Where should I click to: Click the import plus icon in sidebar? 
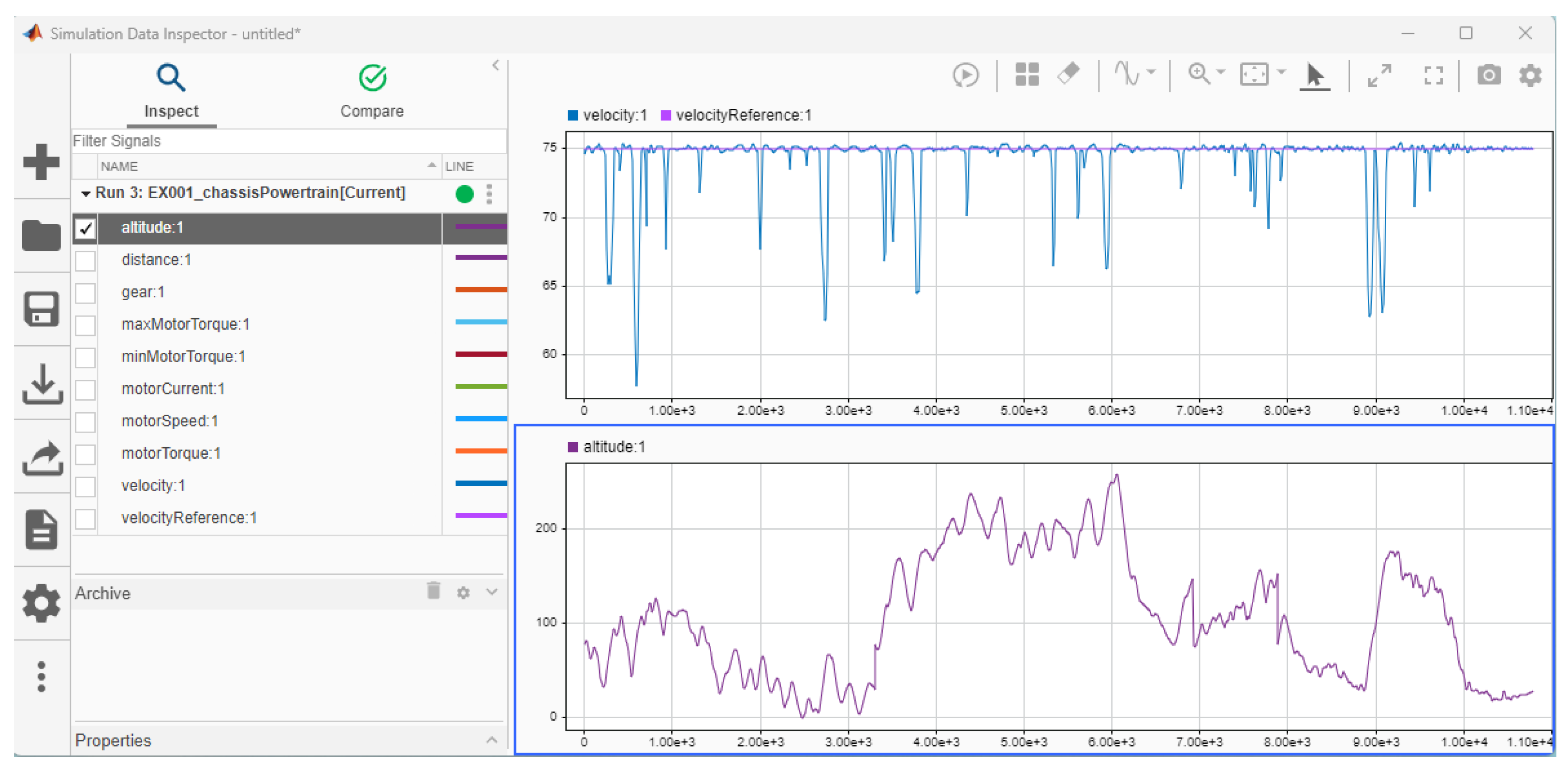(x=41, y=162)
